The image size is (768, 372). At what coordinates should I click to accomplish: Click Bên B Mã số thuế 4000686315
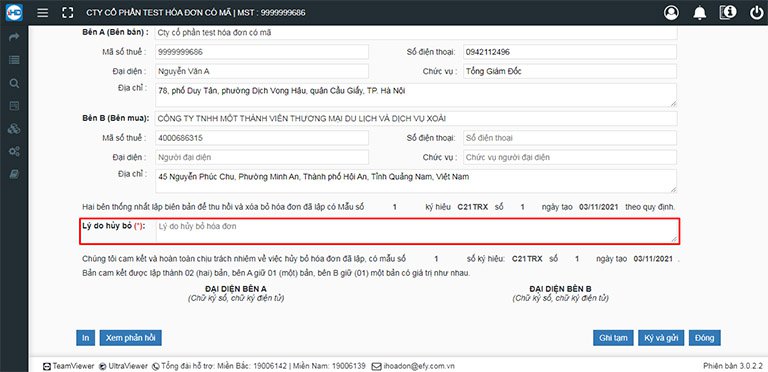(x=262, y=138)
